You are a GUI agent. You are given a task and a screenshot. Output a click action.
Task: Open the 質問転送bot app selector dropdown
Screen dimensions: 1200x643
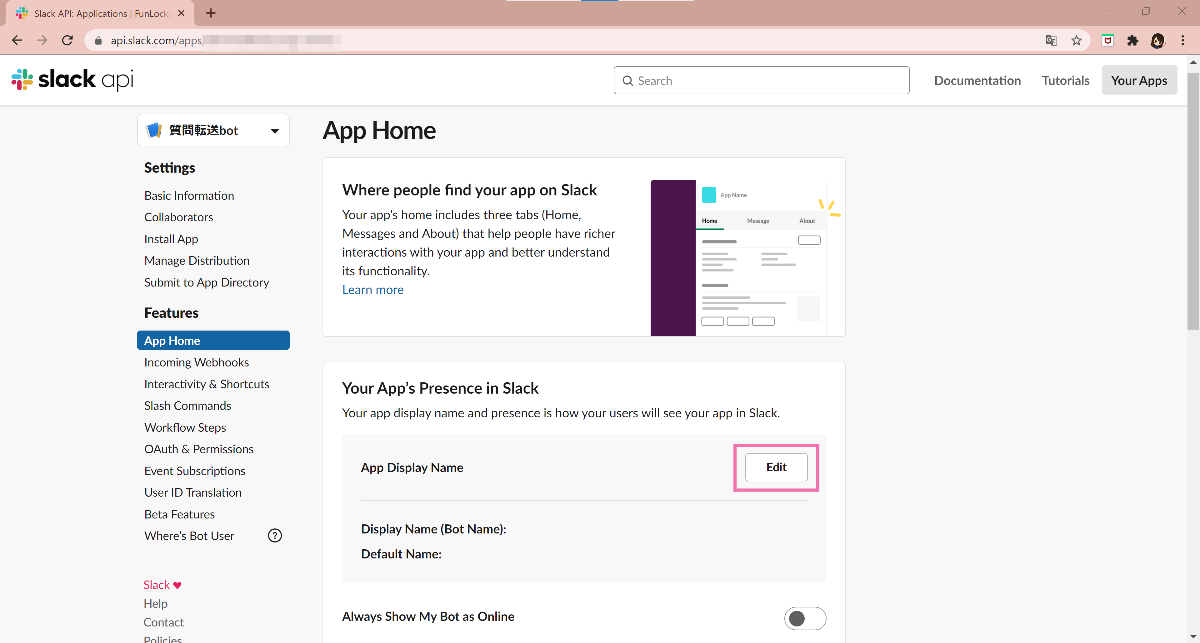pos(213,130)
